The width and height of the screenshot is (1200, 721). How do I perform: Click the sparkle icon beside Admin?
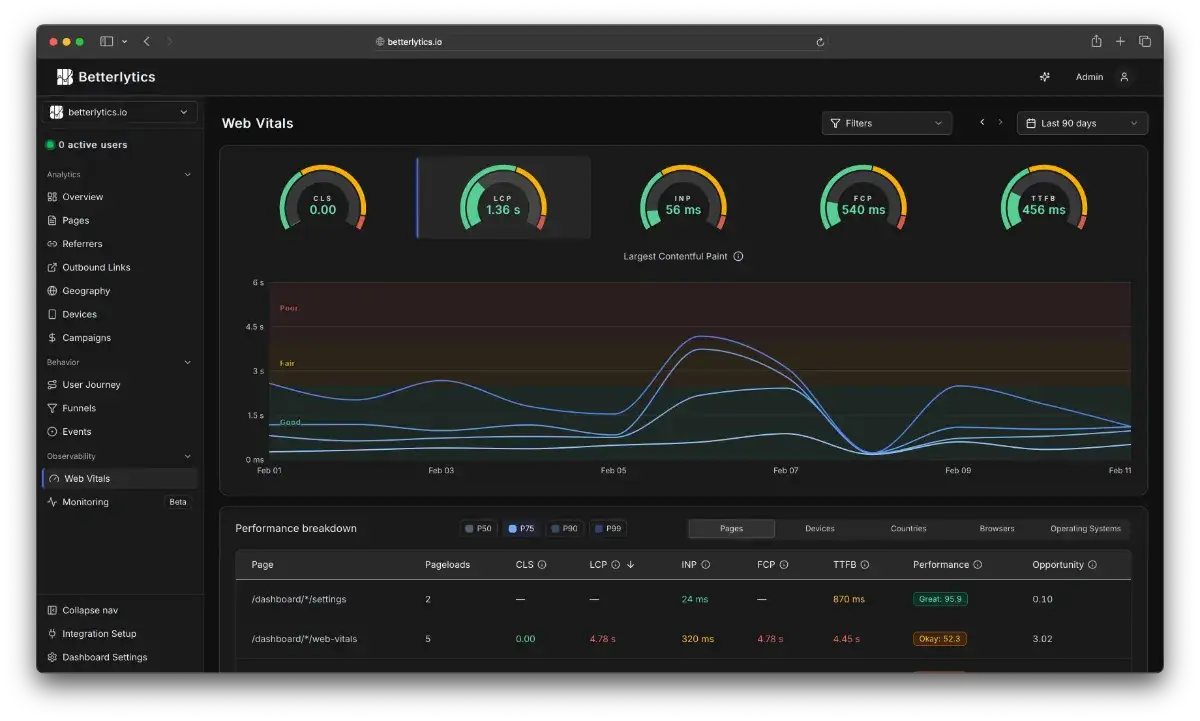click(x=1045, y=77)
